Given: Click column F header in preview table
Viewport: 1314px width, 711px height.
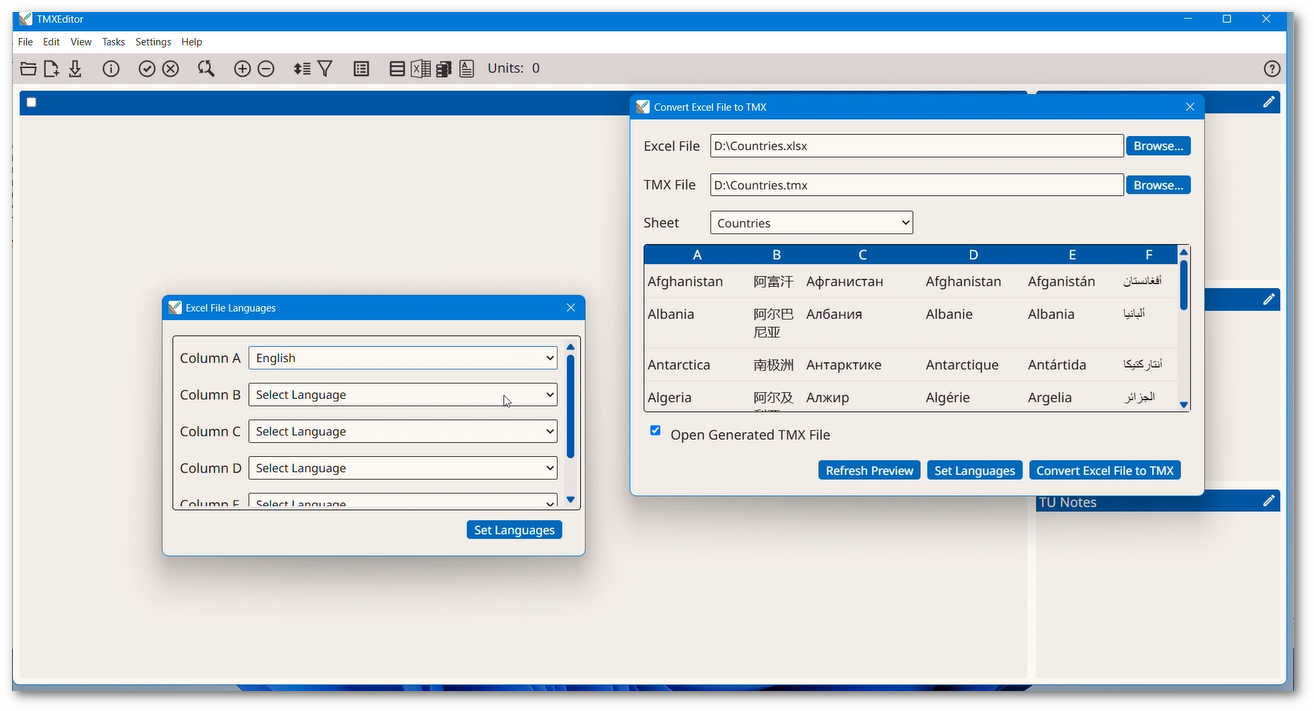Looking at the screenshot, I should (1149, 255).
